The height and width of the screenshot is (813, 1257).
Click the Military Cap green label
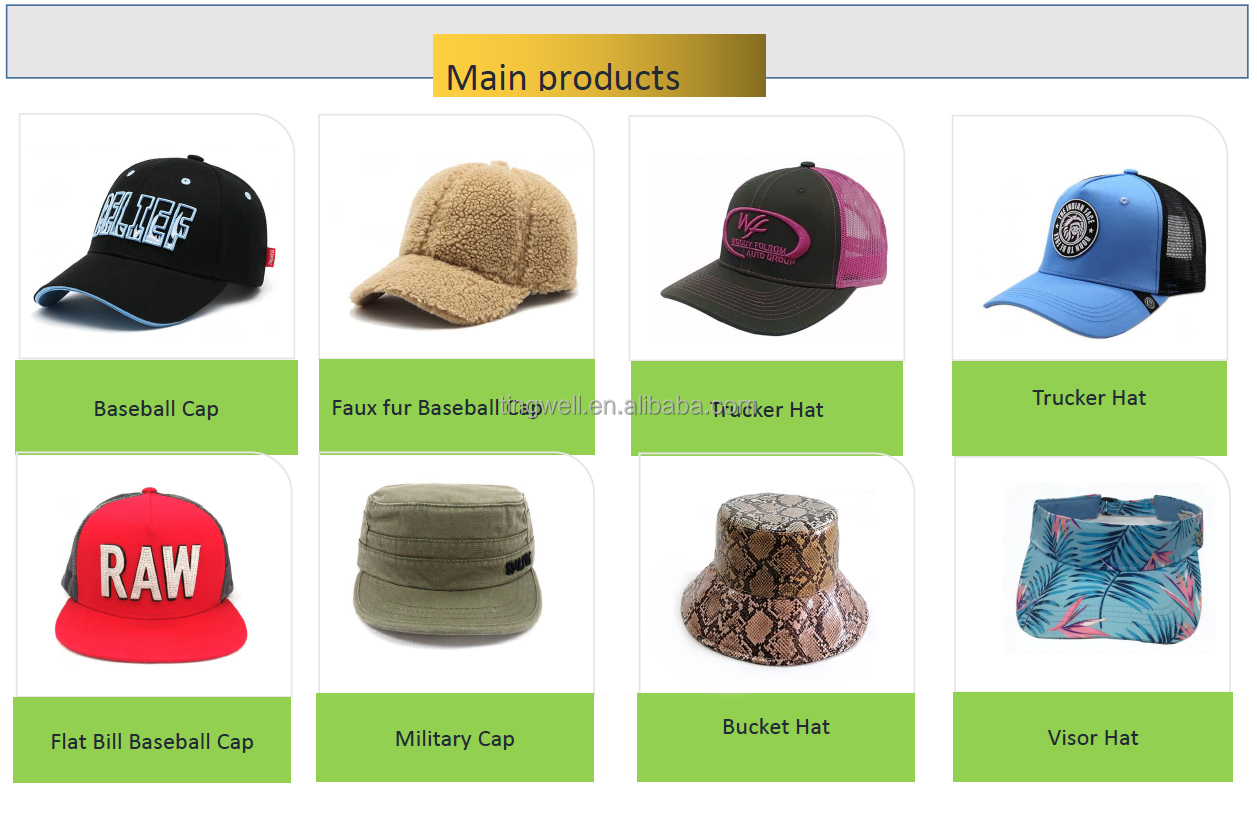coord(455,738)
